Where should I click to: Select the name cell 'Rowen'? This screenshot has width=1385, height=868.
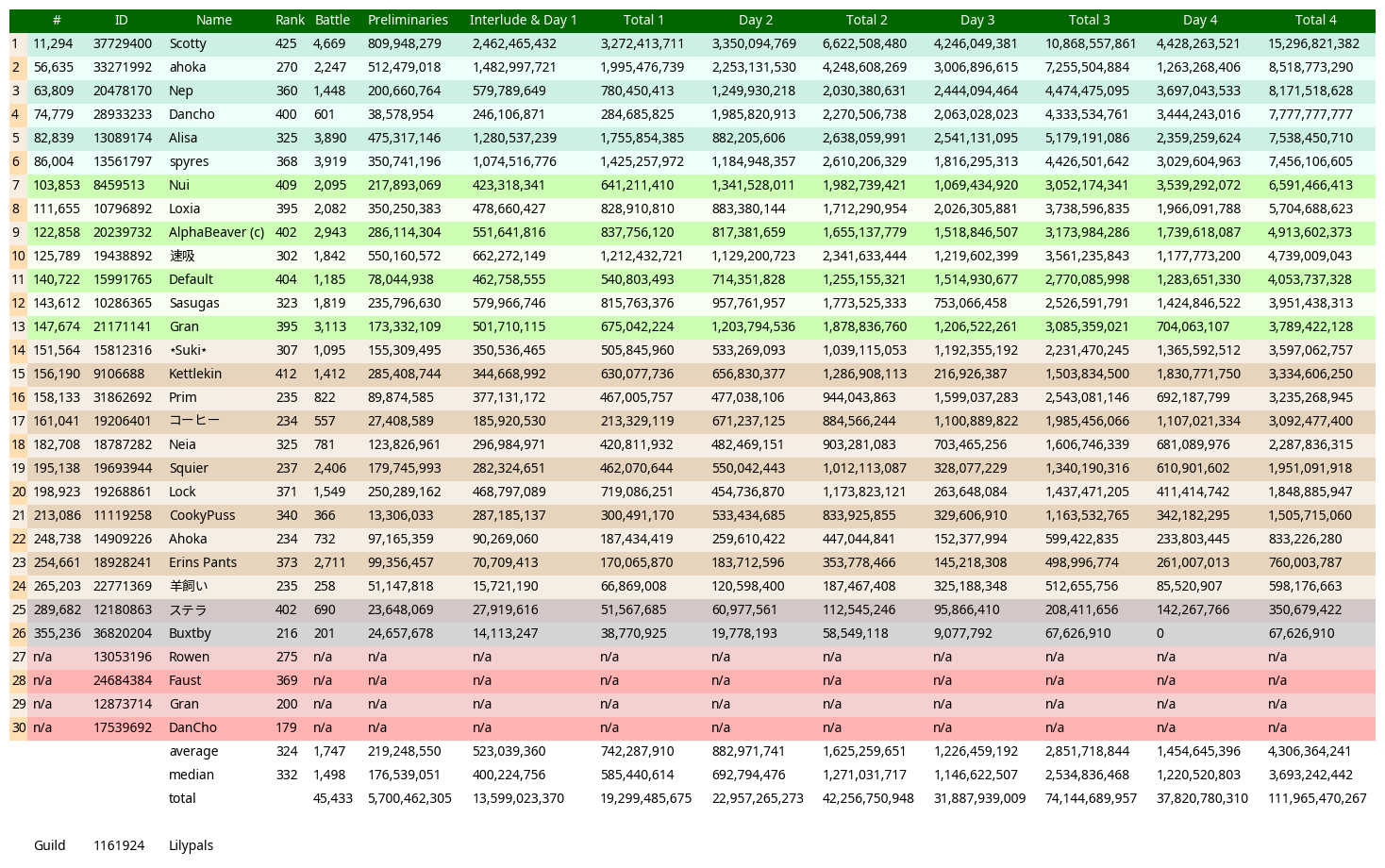189,657
